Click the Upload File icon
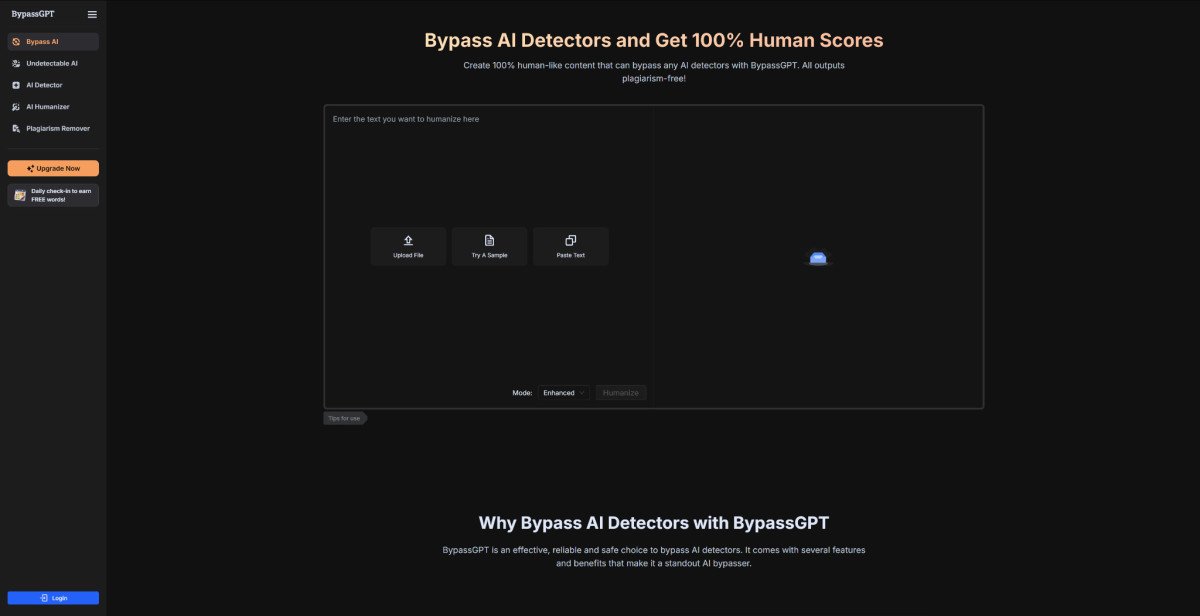This screenshot has width=1200, height=616. [x=408, y=240]
